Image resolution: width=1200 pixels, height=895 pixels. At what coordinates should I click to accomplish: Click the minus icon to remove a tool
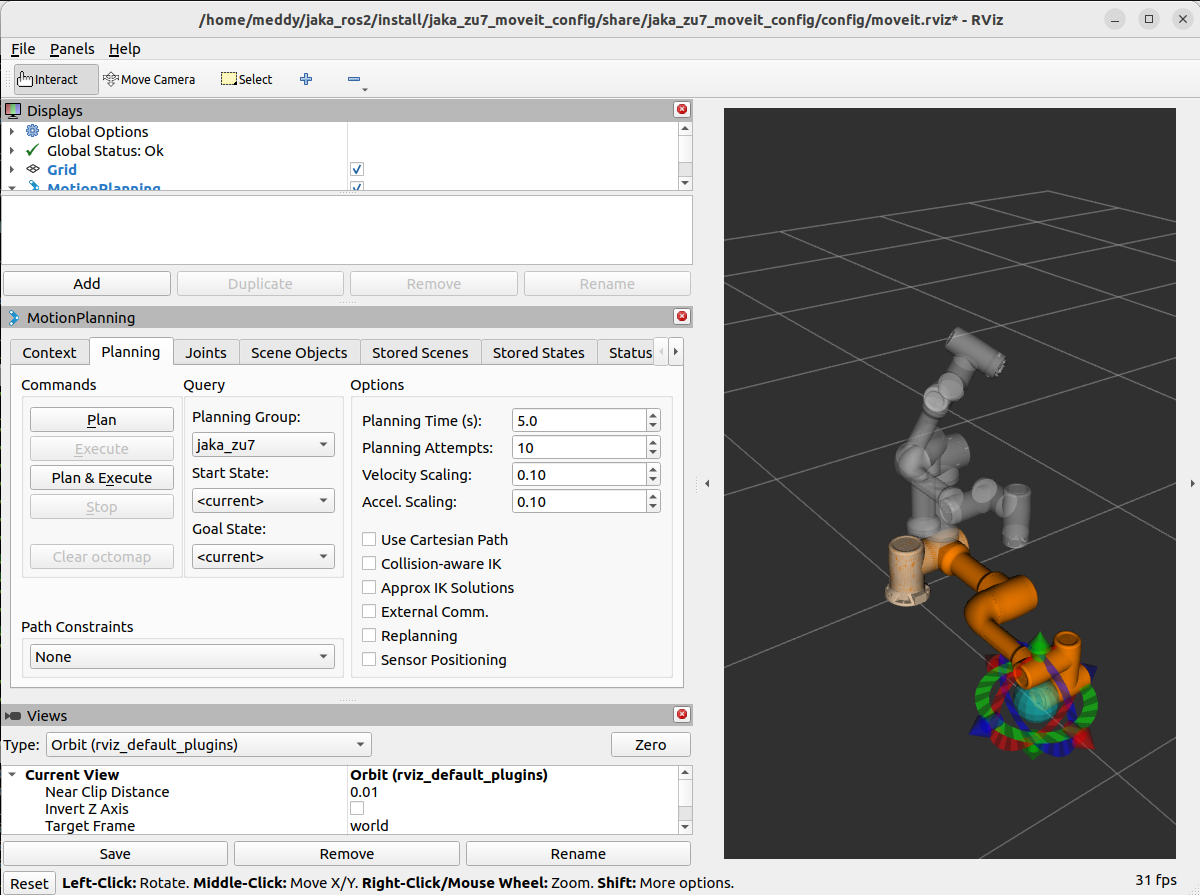click(355, 78)
